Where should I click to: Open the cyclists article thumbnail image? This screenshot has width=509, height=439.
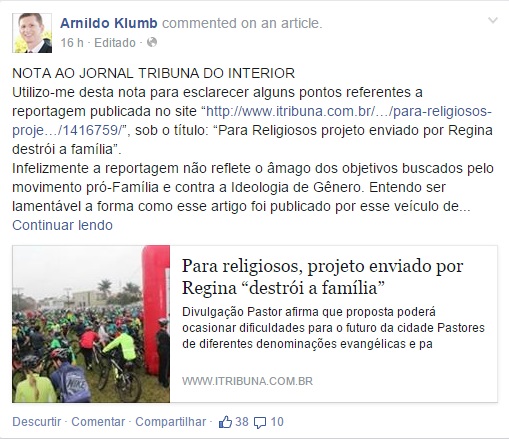point(91,324)
